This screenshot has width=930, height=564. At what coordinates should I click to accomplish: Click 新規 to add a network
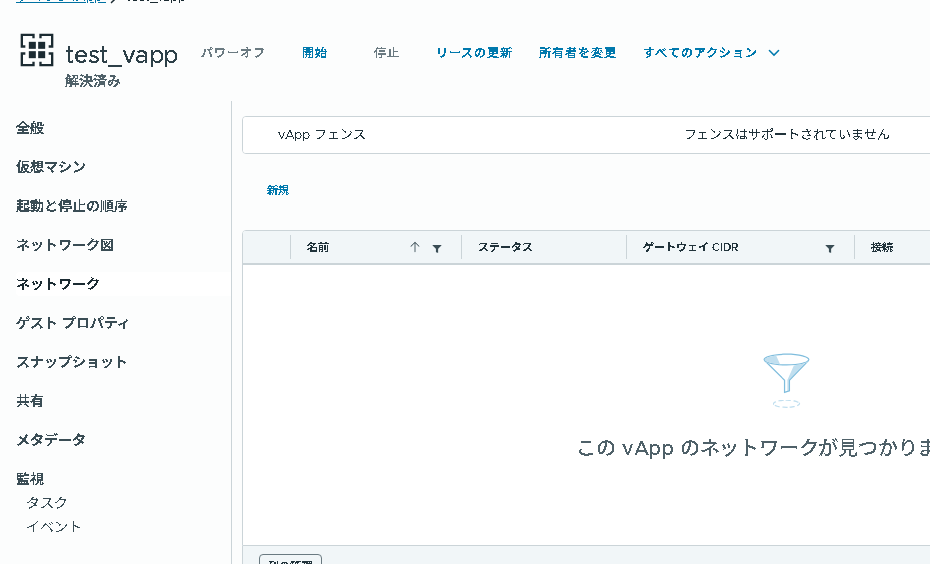(x=278, y=190)
